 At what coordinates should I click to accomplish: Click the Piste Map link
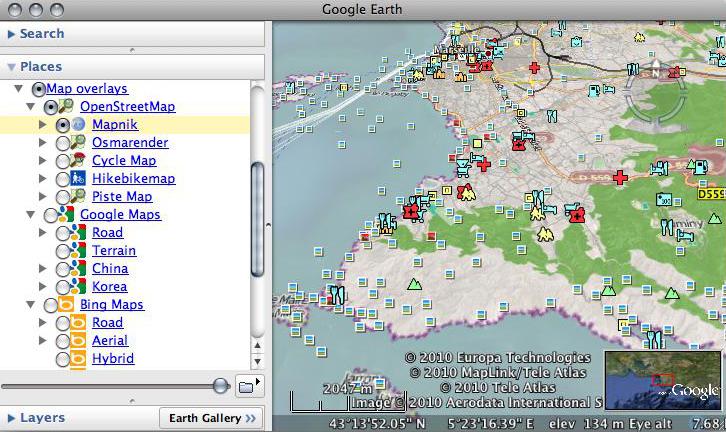(122, 196)
